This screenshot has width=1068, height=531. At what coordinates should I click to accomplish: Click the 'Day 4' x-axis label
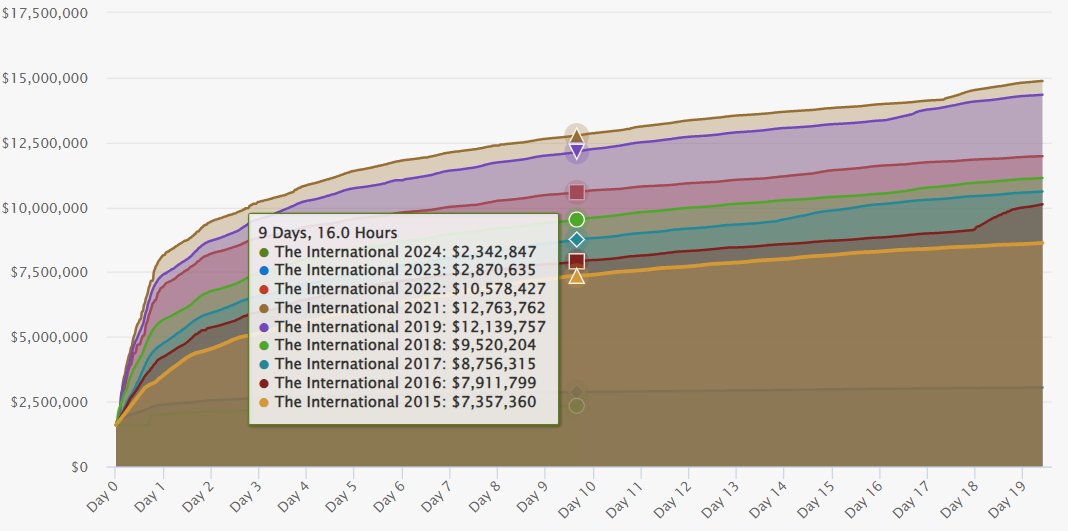tap(292, 496)
